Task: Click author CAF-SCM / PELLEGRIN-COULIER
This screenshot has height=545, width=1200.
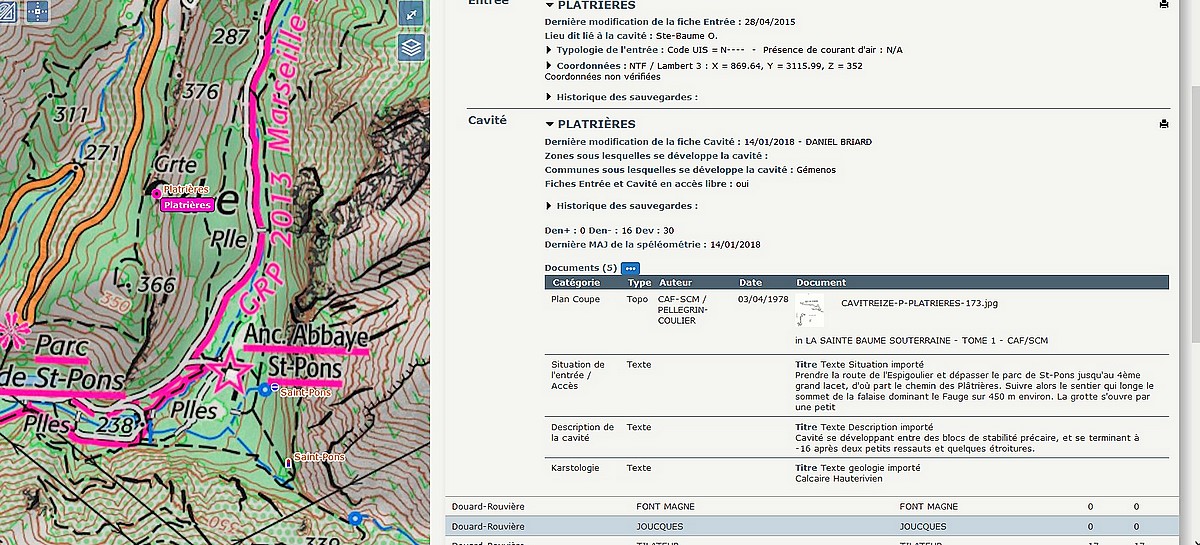Action: [683, 310]
